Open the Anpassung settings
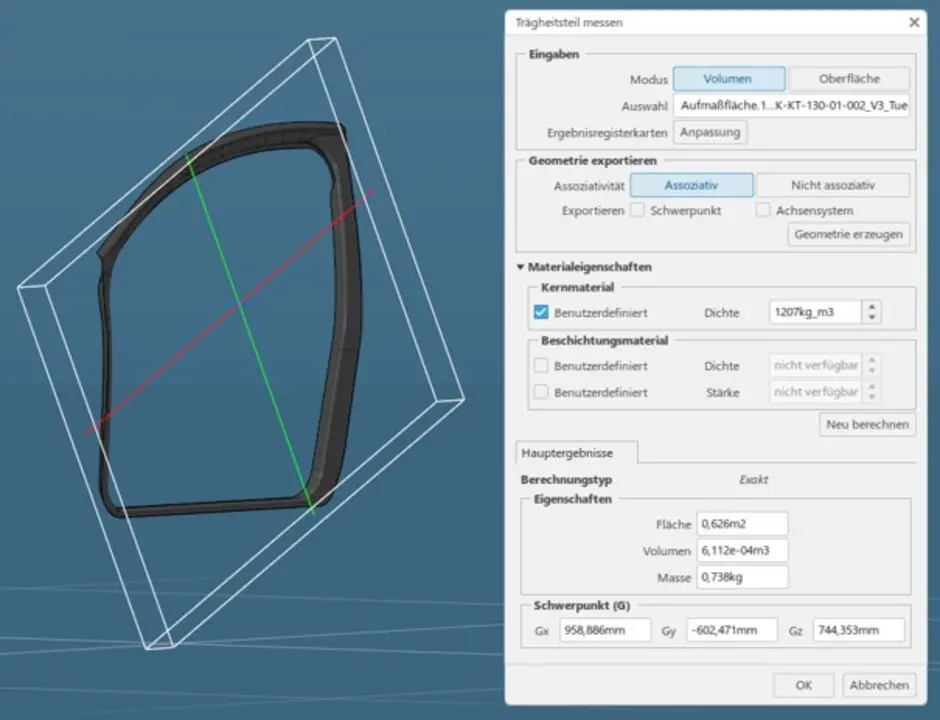The height and width of the screenshot is (720, 940). (x=711, y=132)
